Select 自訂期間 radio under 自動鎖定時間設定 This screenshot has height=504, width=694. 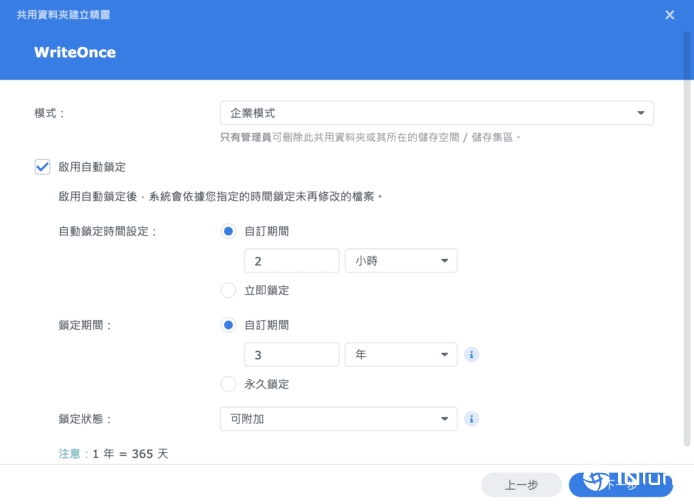point(228,231)
